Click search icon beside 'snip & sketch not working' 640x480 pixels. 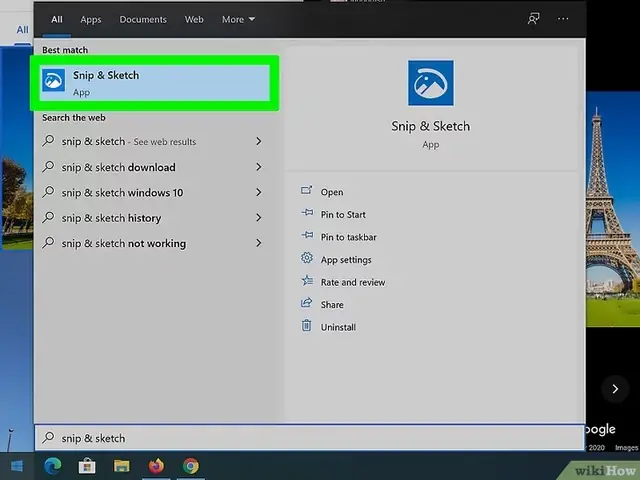tap(48, 243)
